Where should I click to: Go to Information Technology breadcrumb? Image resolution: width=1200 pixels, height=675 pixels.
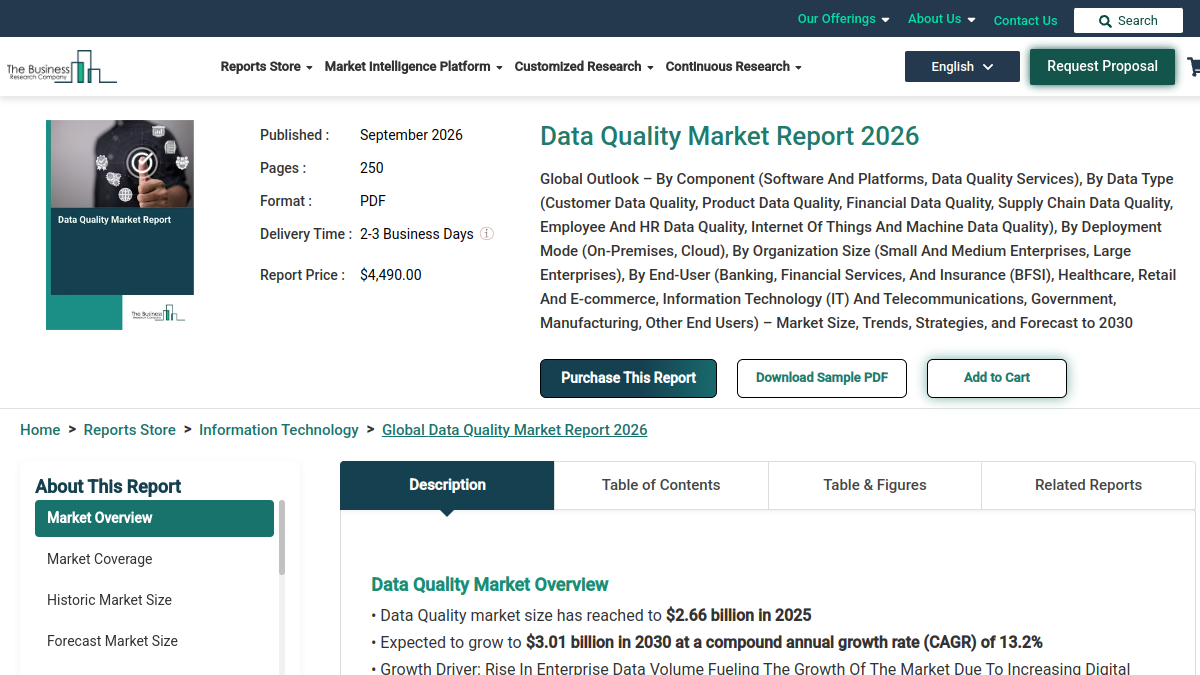(x=279, y=430)
